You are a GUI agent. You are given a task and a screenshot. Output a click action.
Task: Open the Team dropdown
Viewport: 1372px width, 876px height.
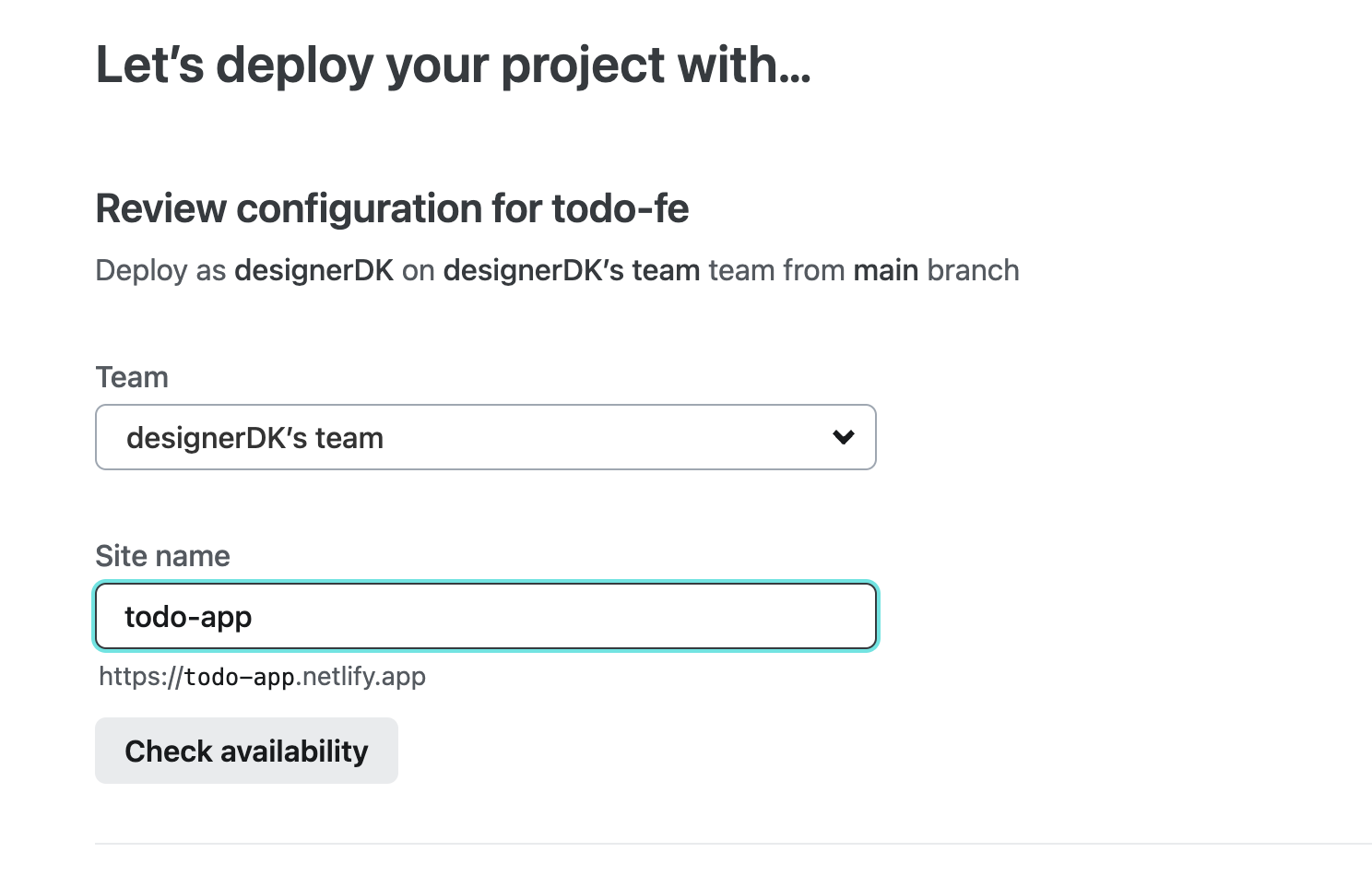click(485, 437)
